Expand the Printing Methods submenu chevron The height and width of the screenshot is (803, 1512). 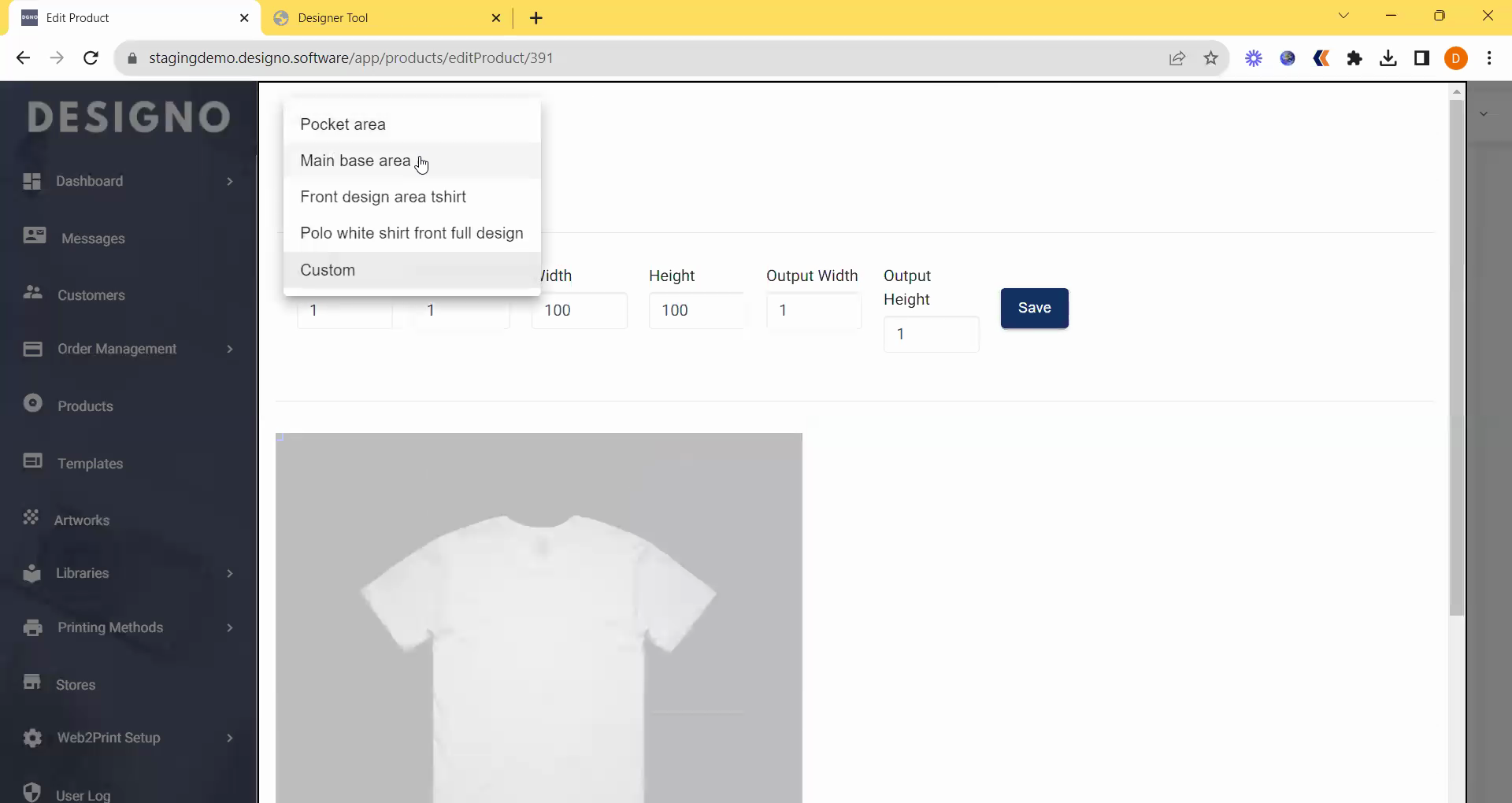230,627
